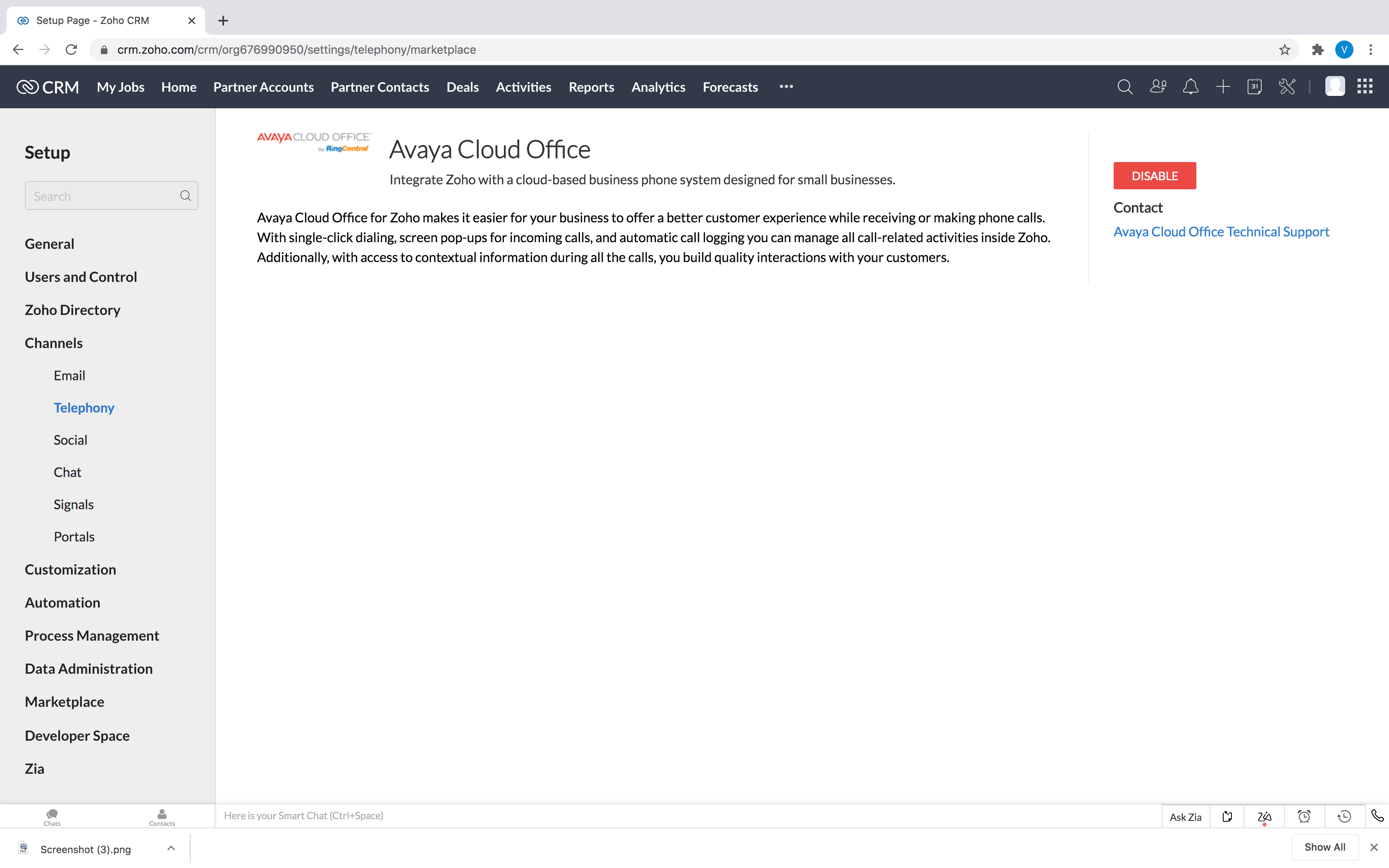Reload the page

71,50
